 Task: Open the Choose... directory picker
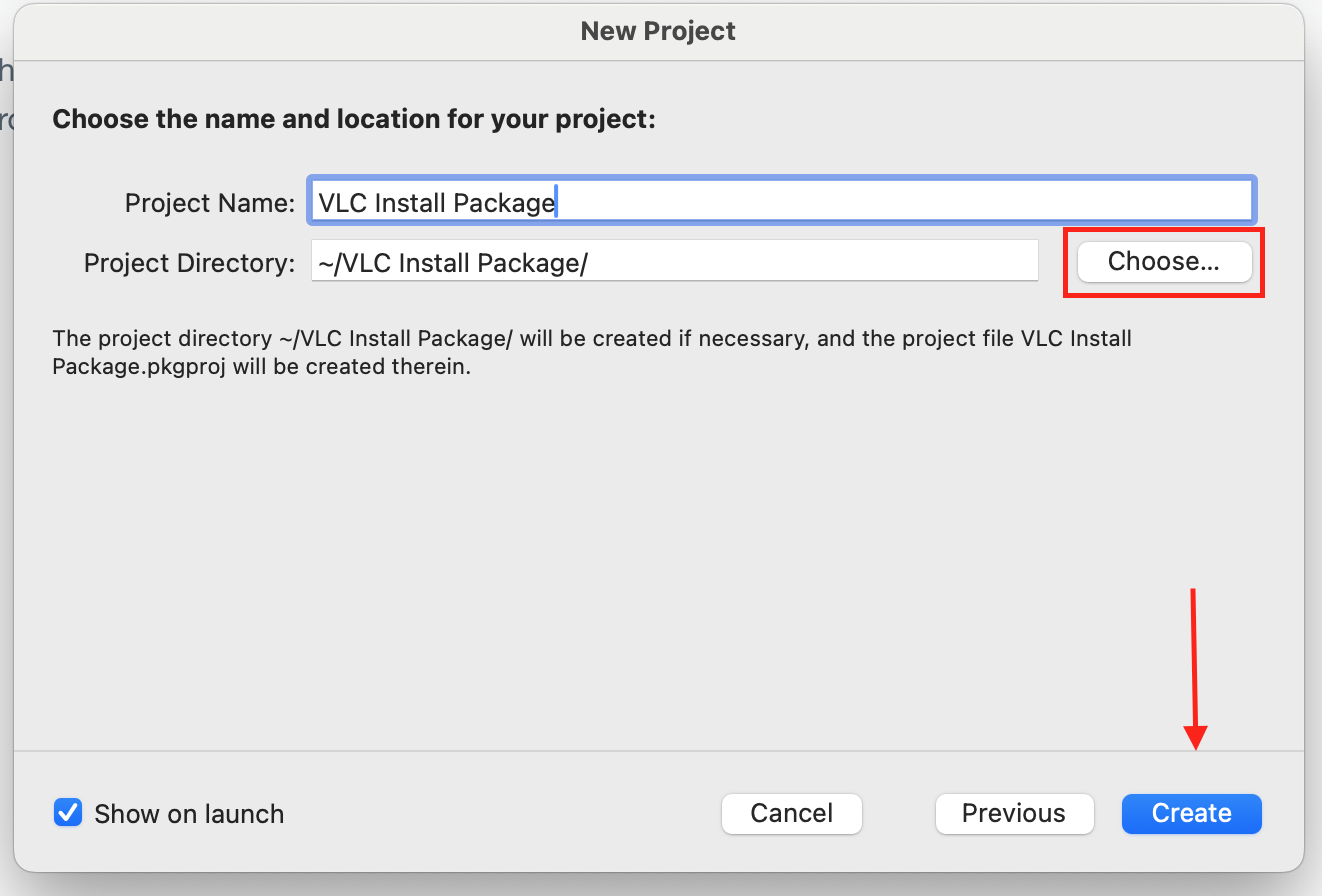point(1164,262)
